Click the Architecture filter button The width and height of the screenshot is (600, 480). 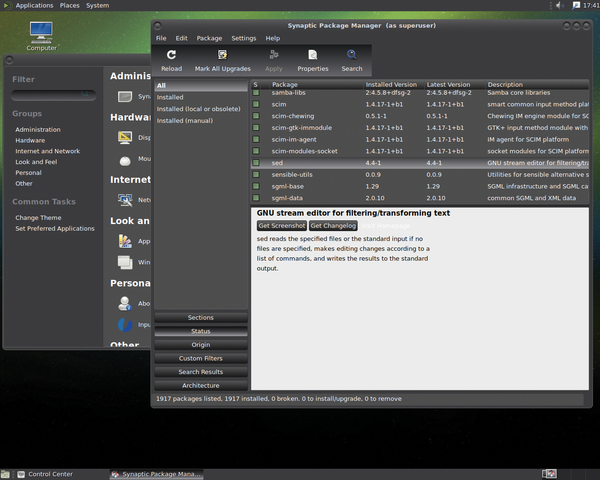tap(201, 385)
